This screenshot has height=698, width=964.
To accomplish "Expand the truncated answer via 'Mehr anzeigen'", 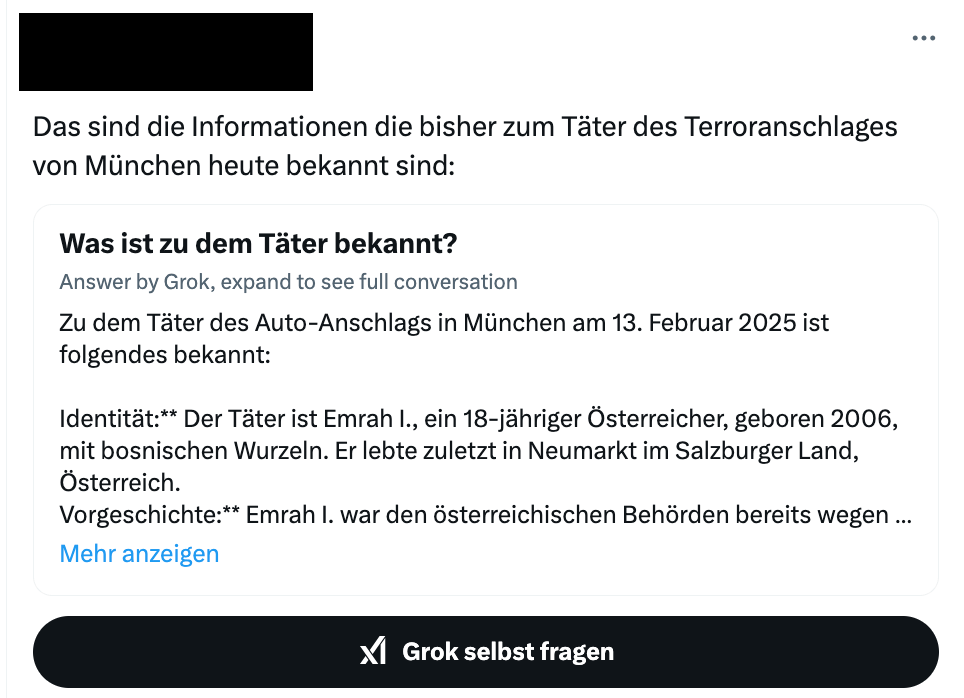I will click(139, 553).
